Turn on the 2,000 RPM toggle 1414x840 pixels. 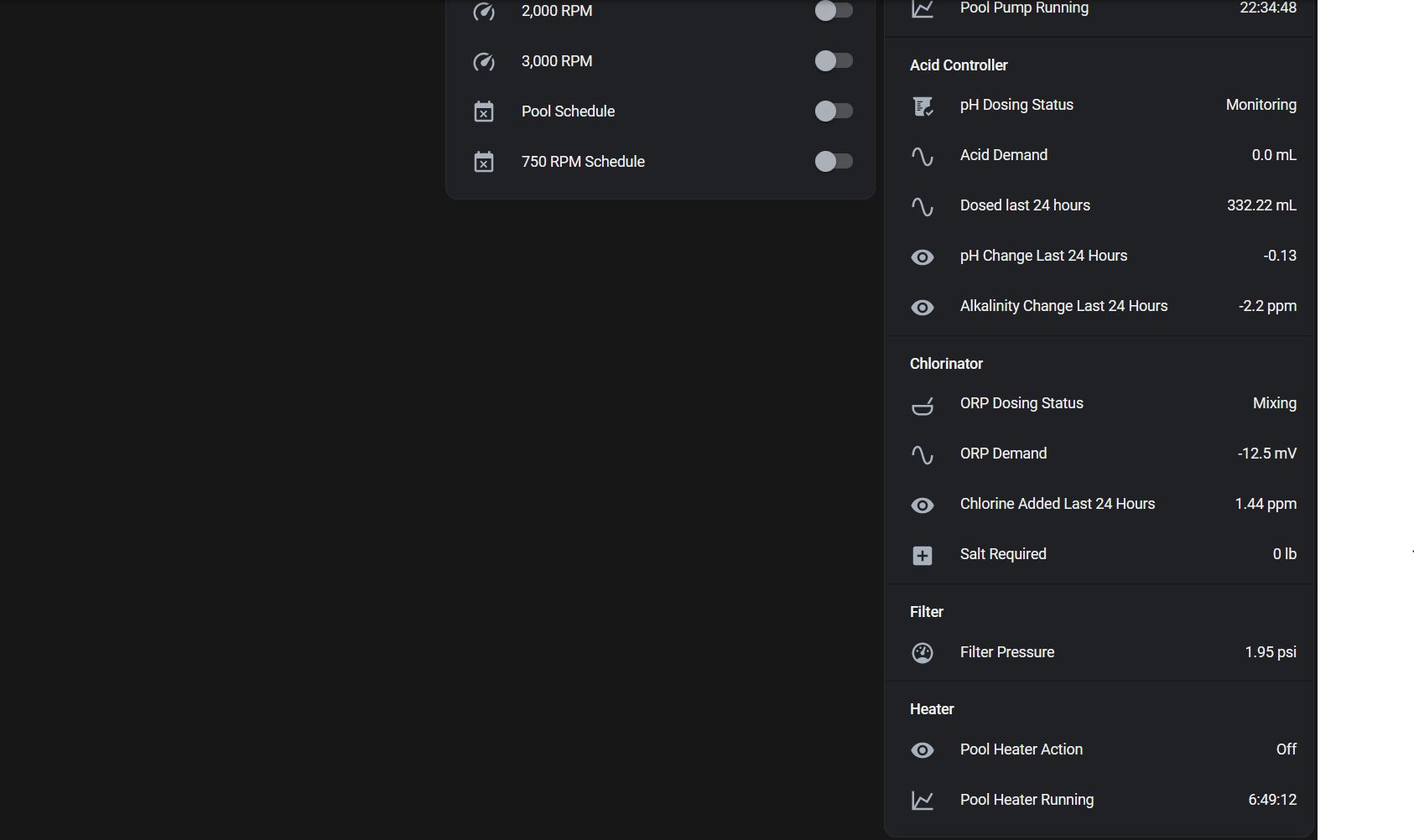(x=834, y=11)
